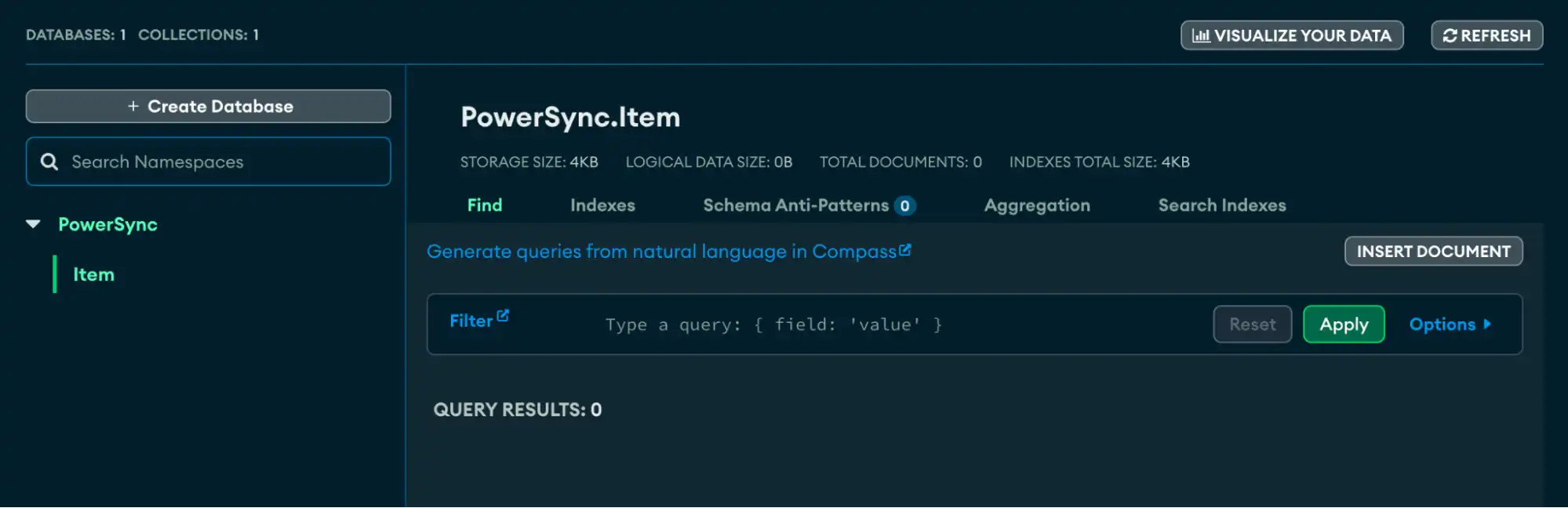Click the external link icon next to Filter
The height and width of the screenshot is (508, 1568).
pos(503,315)
